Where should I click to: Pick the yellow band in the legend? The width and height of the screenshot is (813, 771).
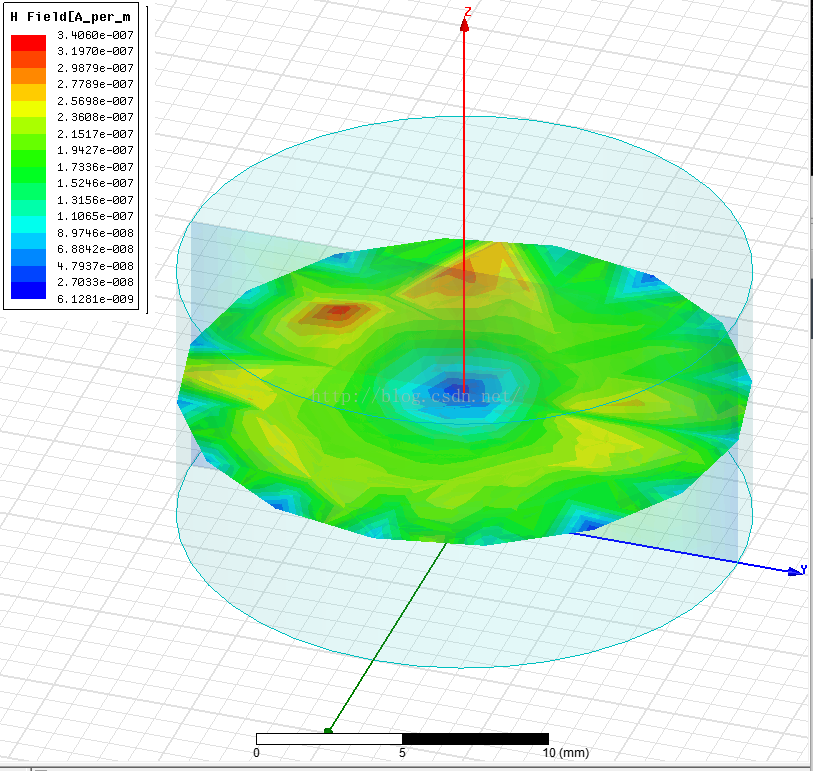coord(29,109)
